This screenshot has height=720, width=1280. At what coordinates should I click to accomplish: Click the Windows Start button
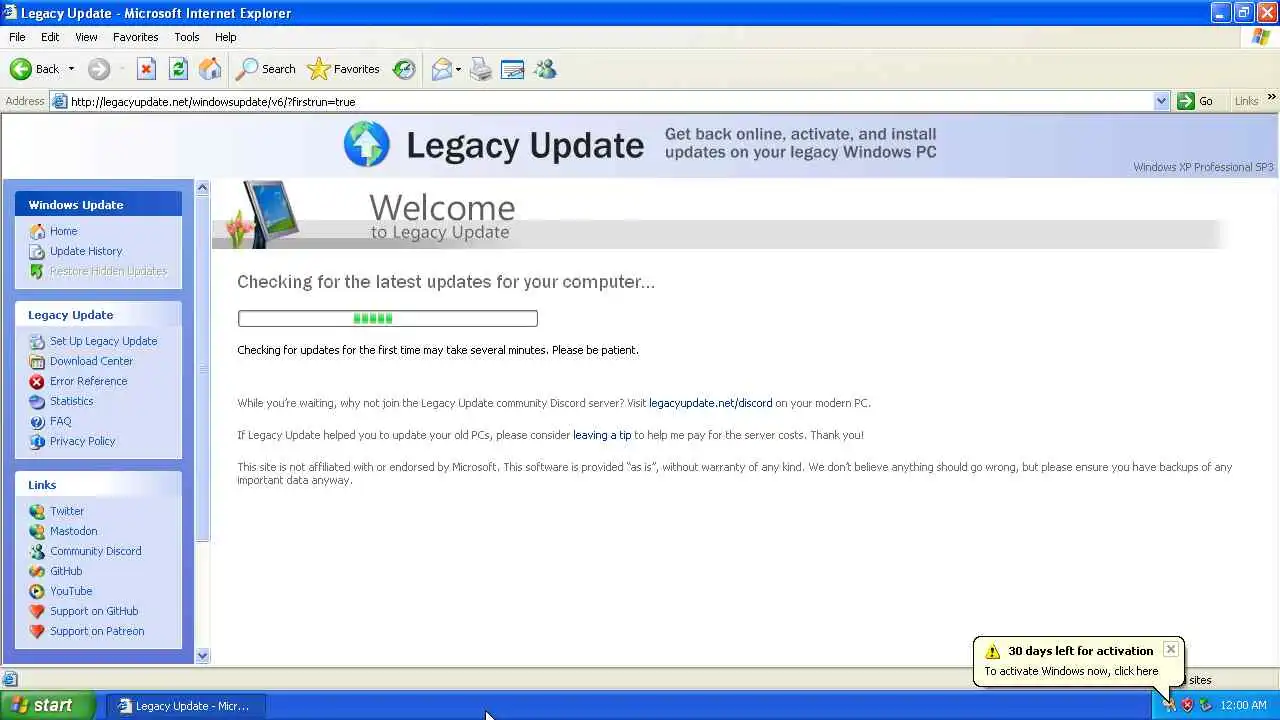tap(47, 705)
